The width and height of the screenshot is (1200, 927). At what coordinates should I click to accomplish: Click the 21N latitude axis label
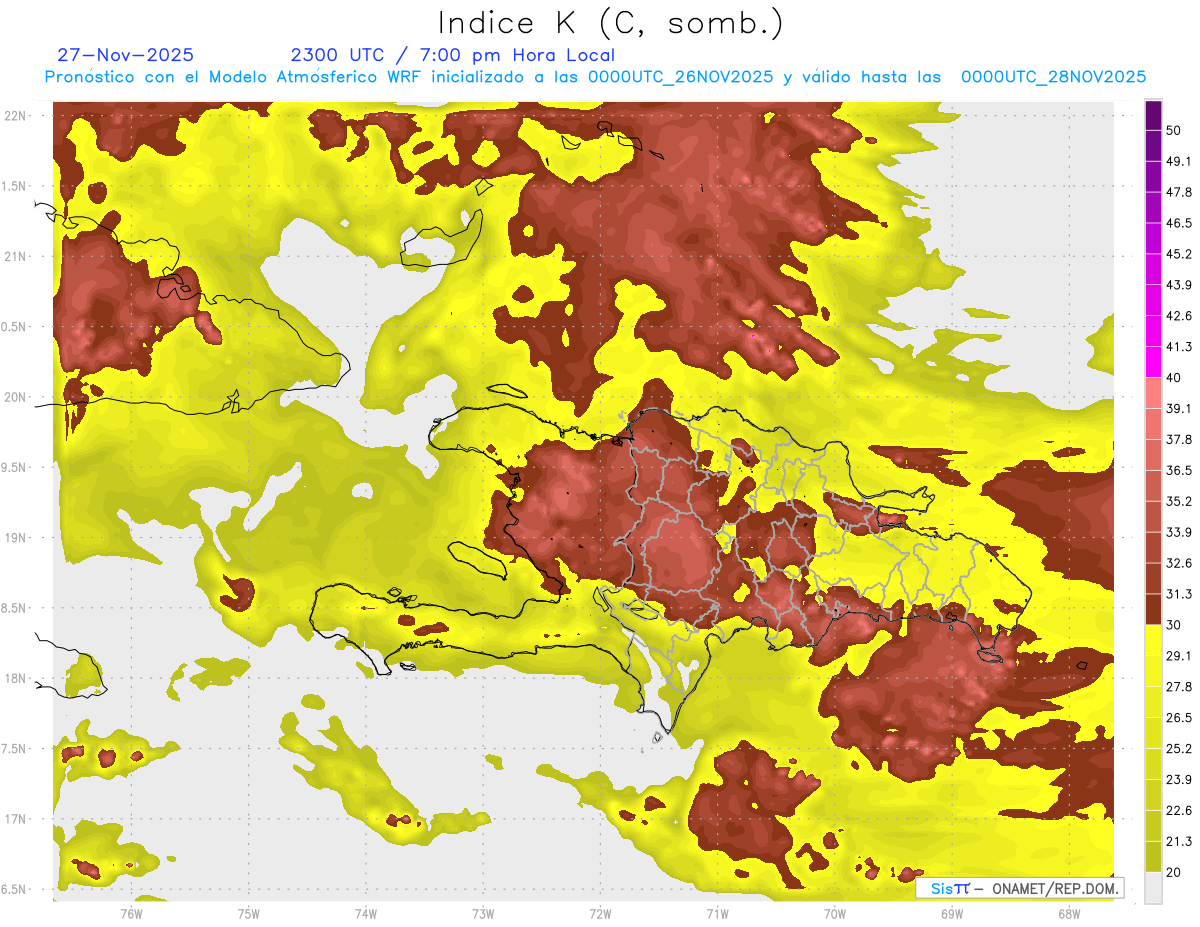pos(17,256)
